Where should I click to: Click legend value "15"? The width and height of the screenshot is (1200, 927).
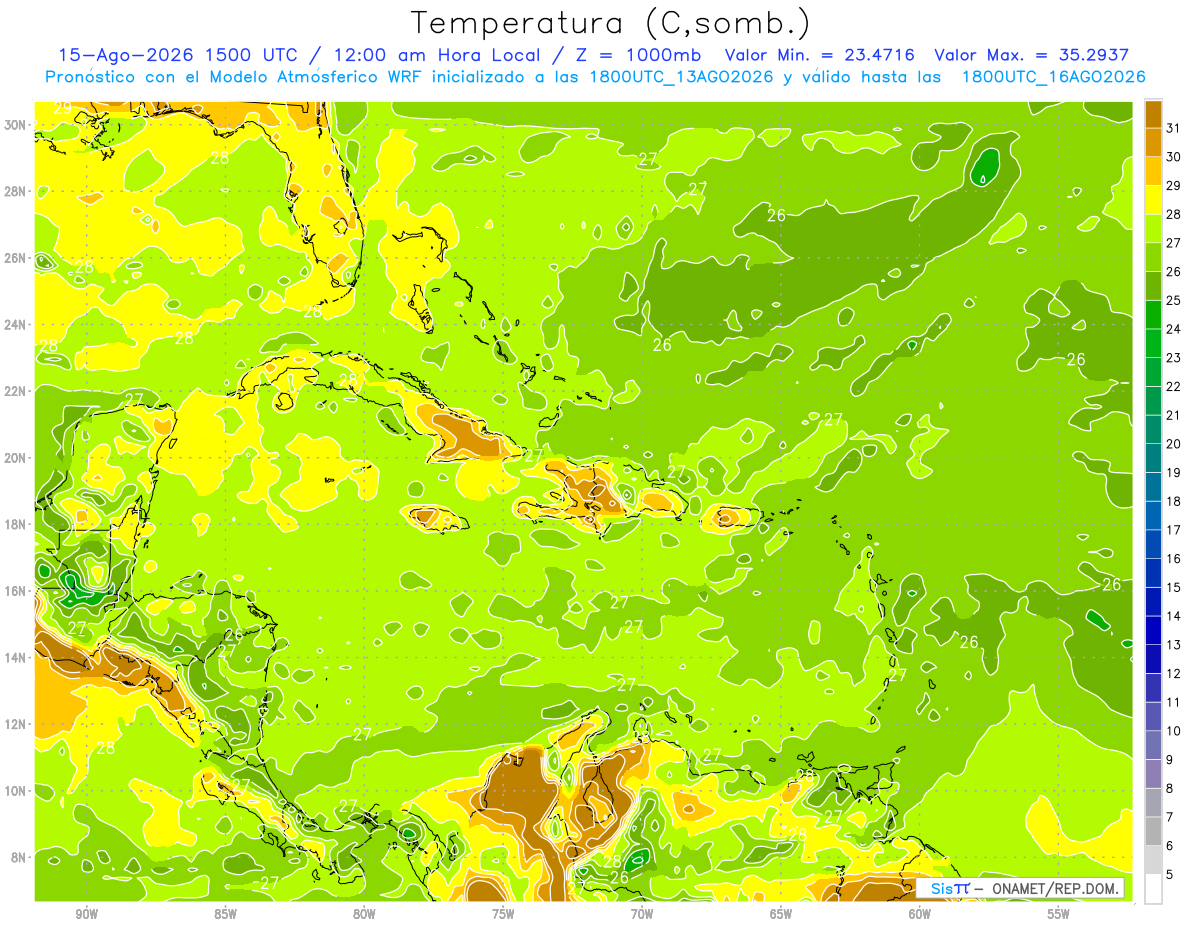(1173, 588)
